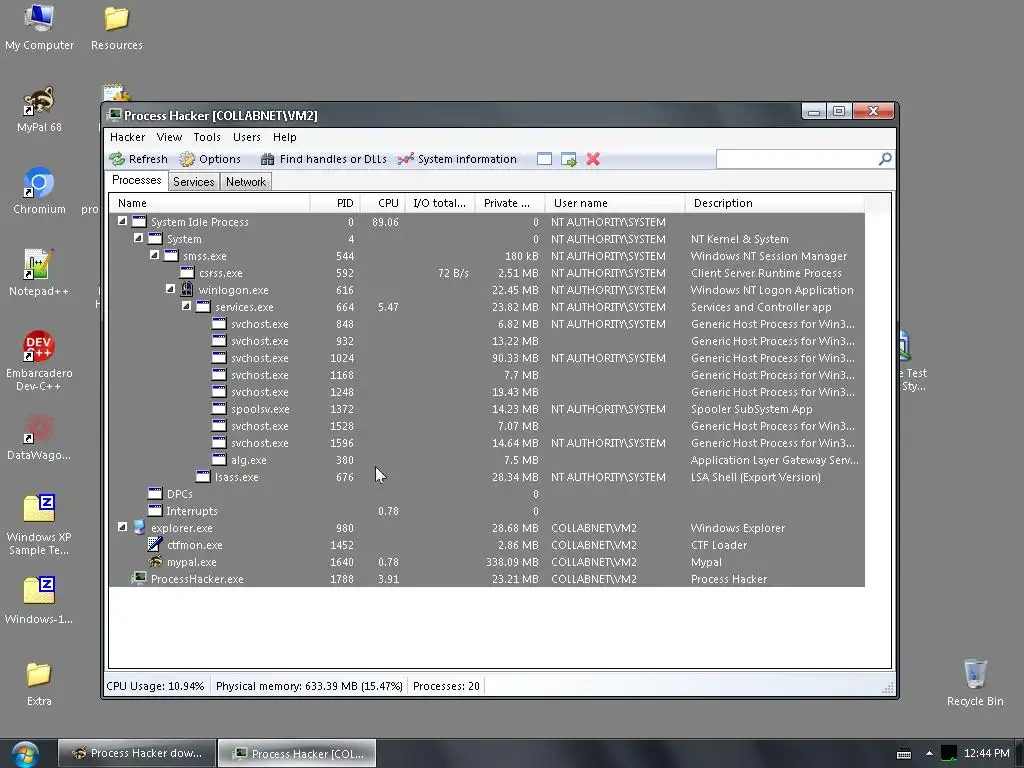Select the DPCs row
1024x768 pixels.
point(487,494)
